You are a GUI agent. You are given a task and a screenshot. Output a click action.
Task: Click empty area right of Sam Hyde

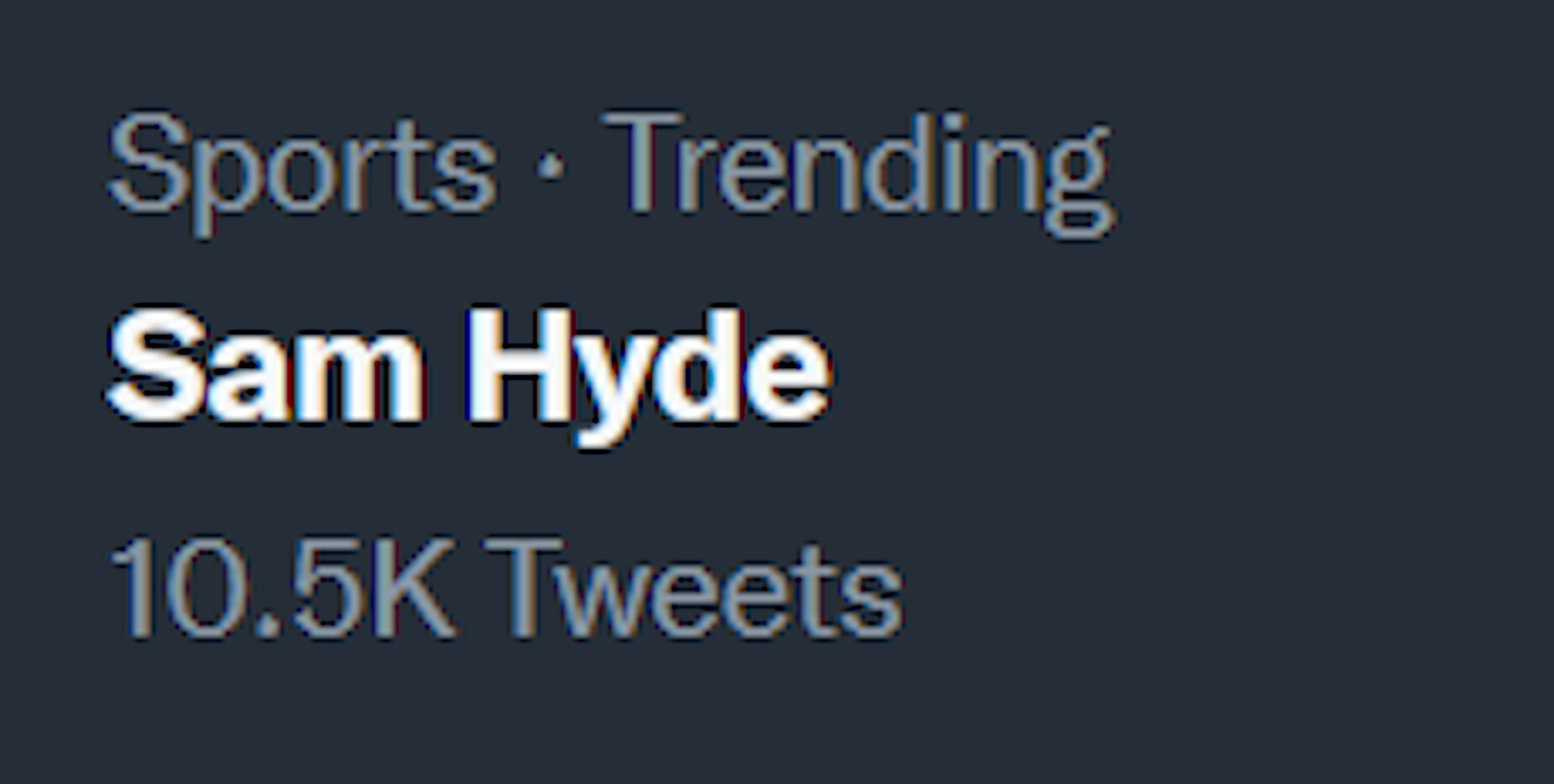click(x=1165, y=369)
